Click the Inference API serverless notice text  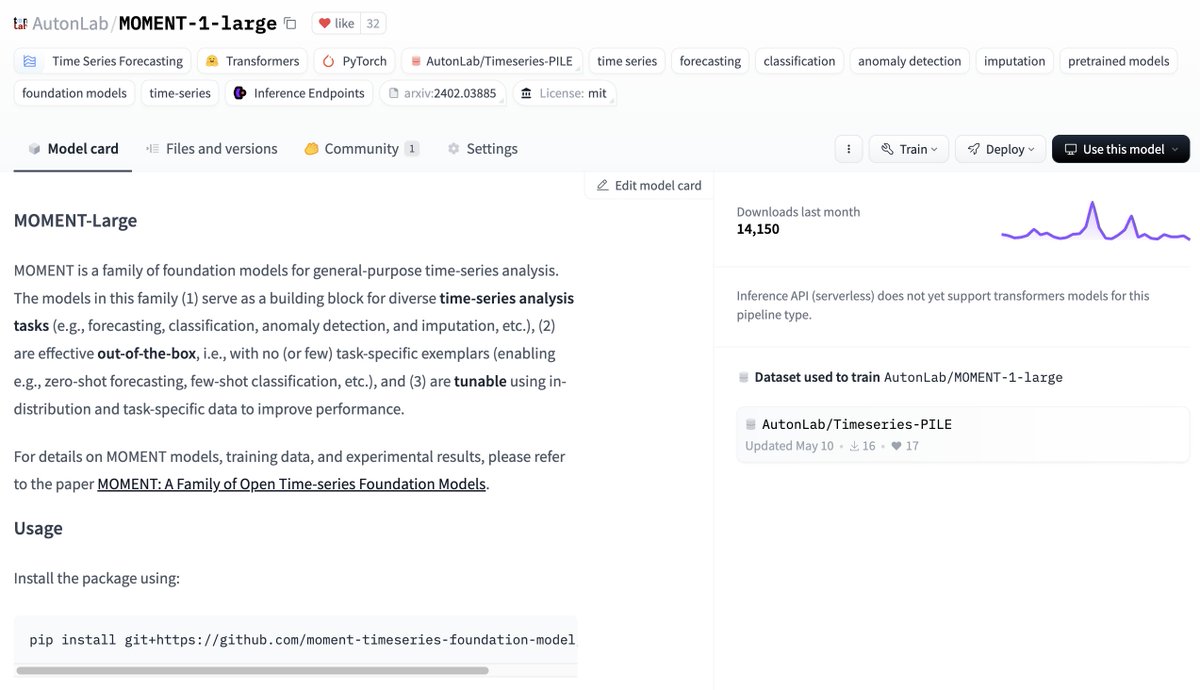pos(943,305)
